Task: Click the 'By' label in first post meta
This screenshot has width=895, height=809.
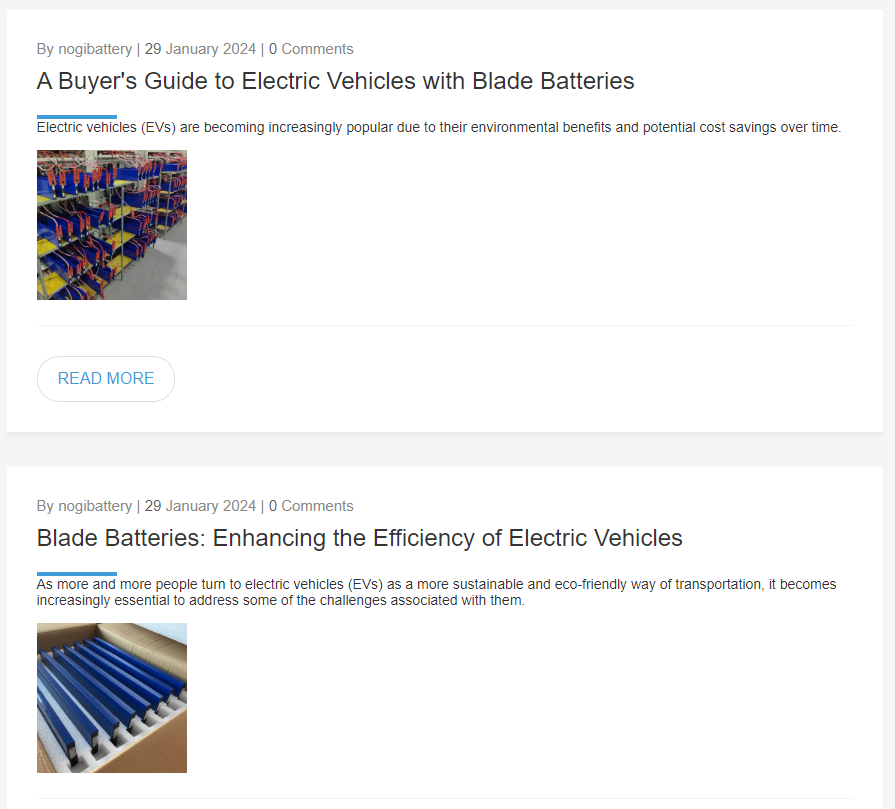Action: click(45, 49)
